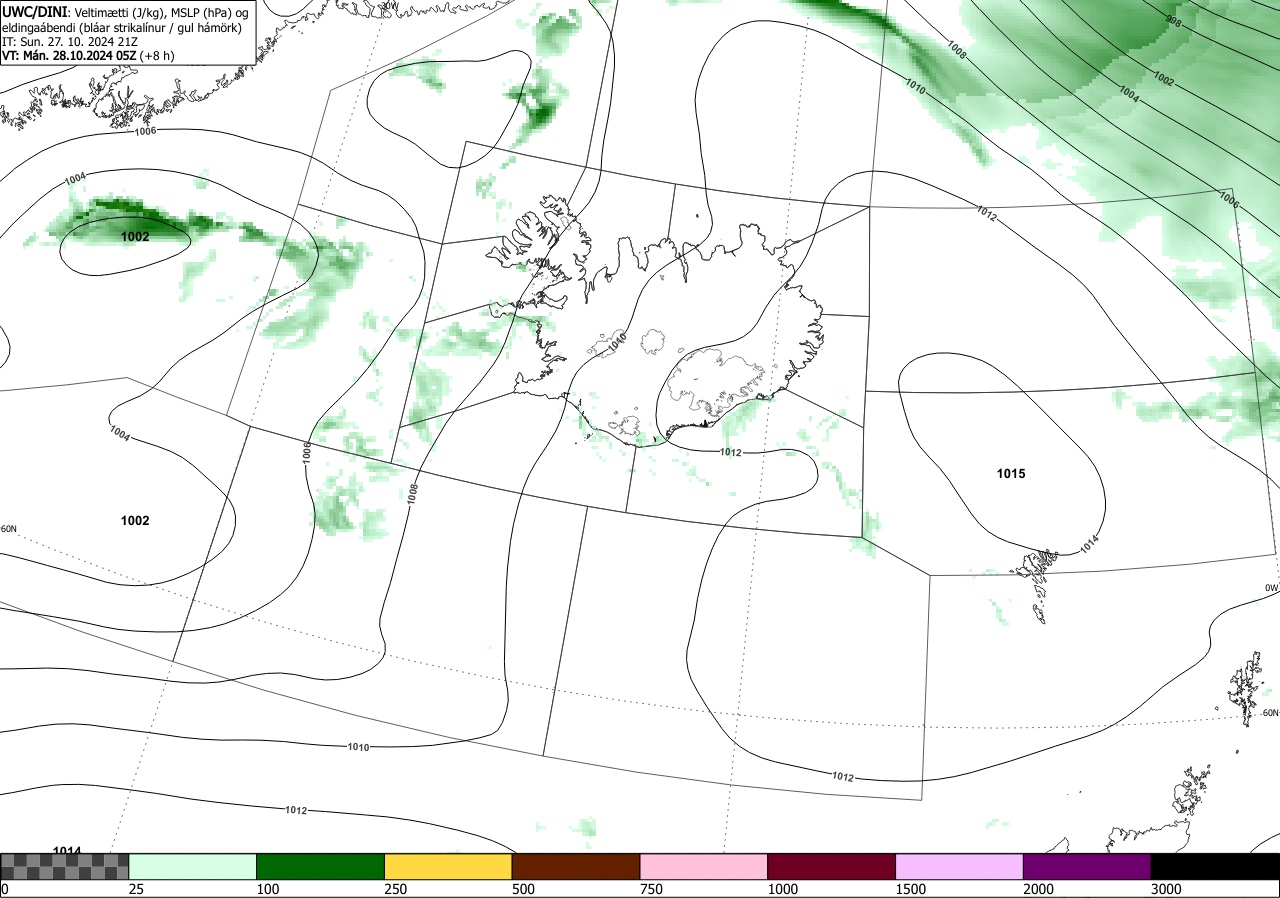
Task: Click the light green 25–100 legend swatch
Action: [x=193, y=866]
